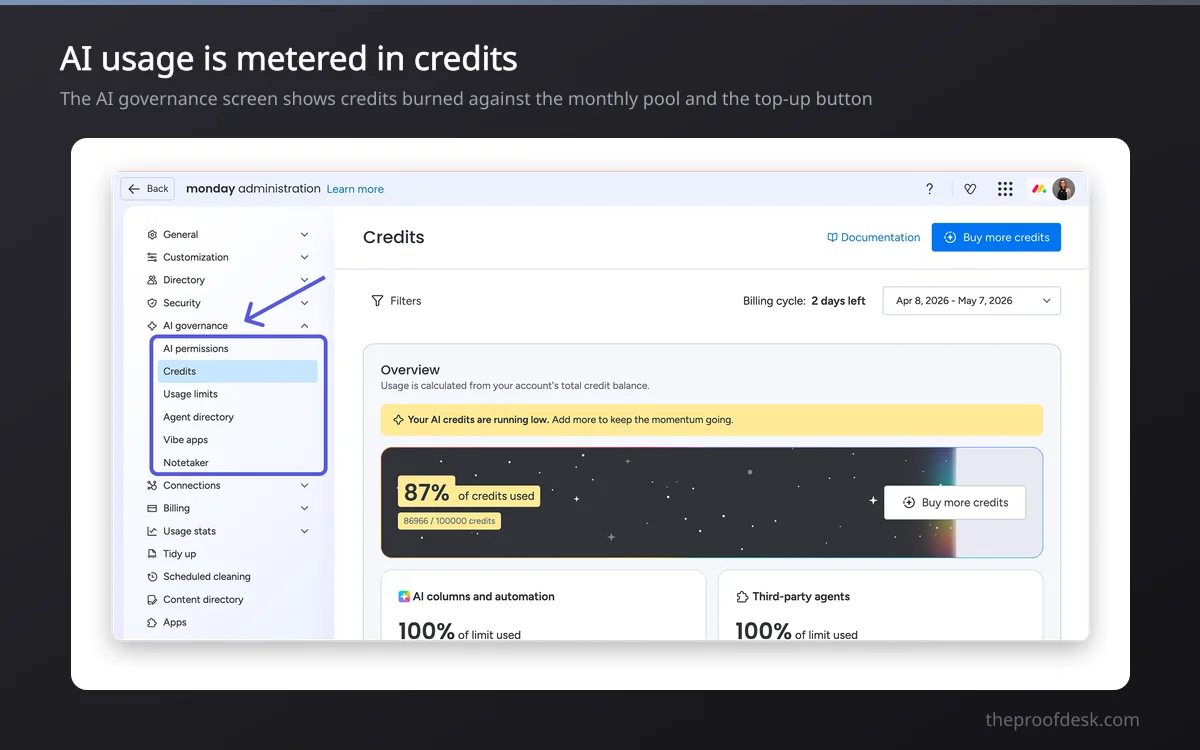The width and height of the screenshot is (1200, 750).
Task: Click the Billing cycle 2 days left text
Action: tap(804, 301)
